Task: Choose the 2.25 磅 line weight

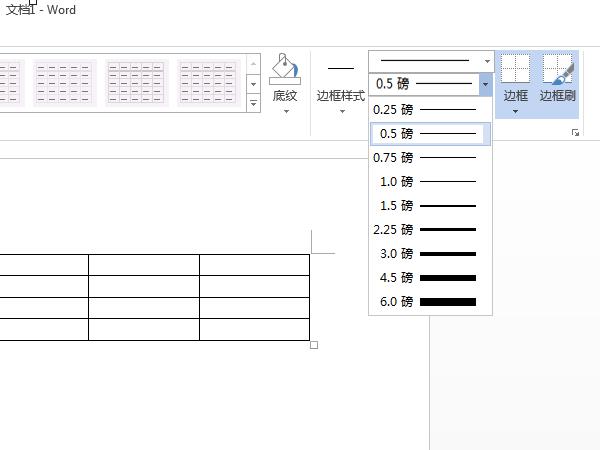Action: coord(430,230)
